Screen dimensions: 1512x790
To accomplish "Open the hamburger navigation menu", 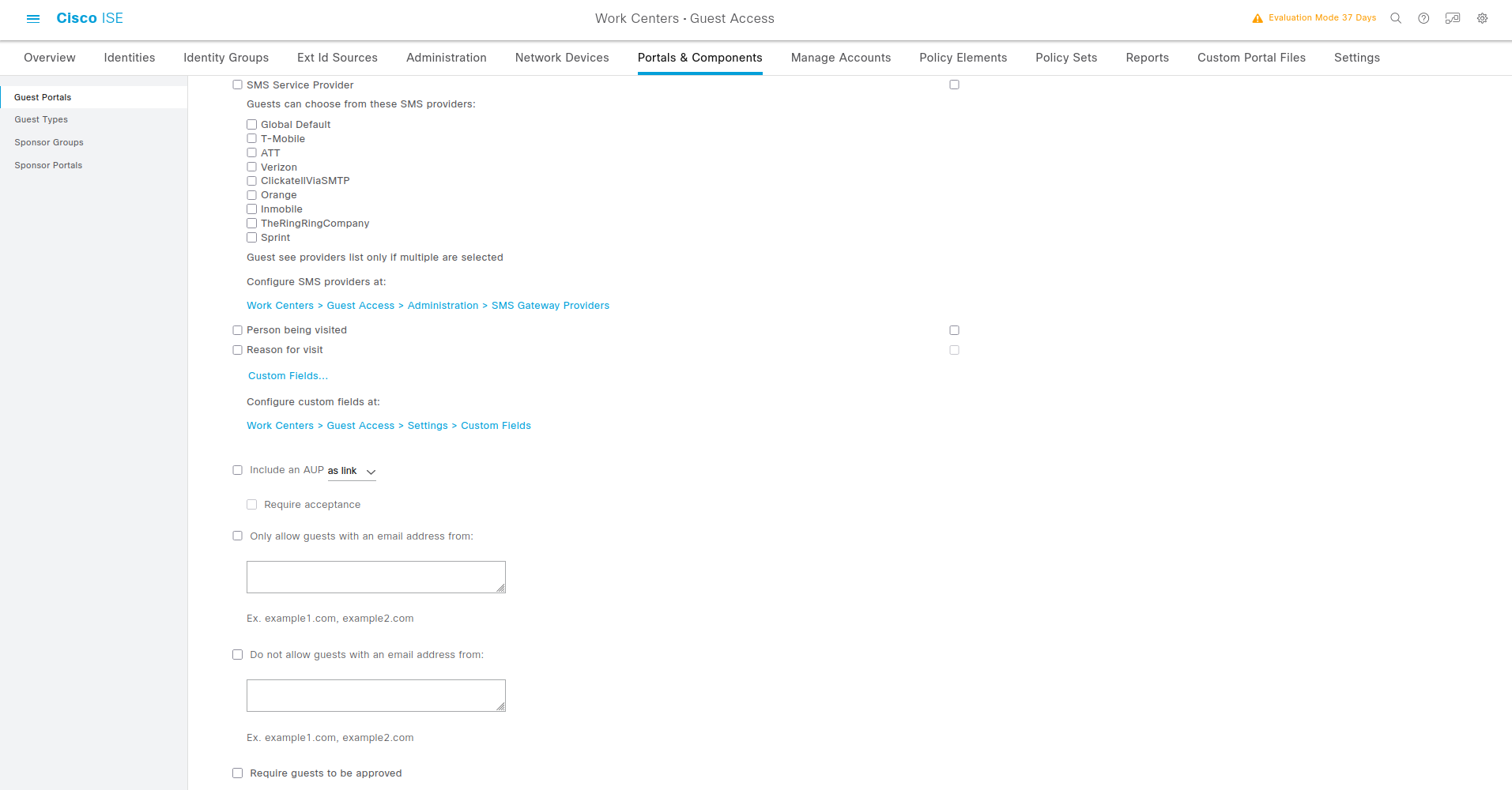I will [33, 18].
